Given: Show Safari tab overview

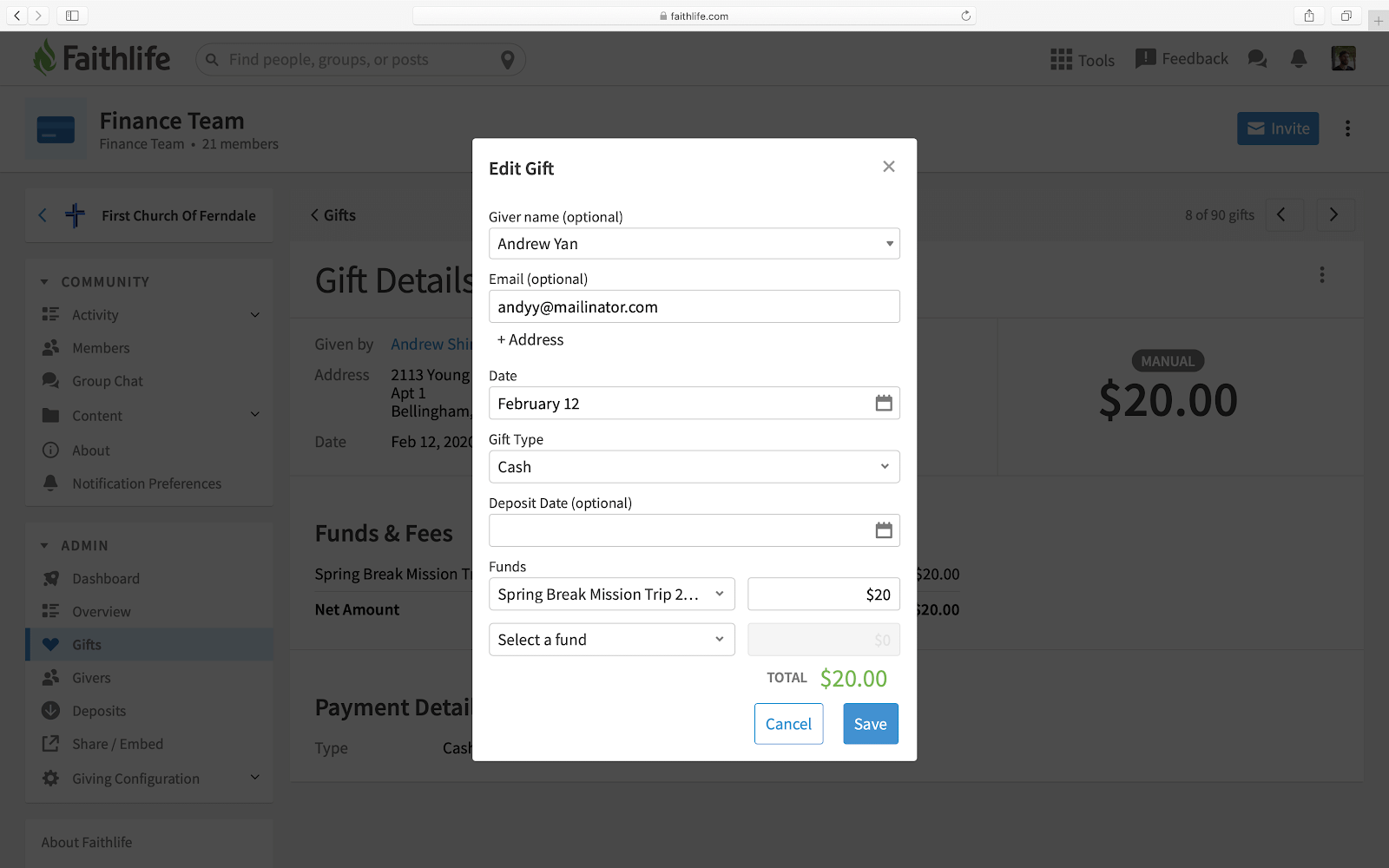Looking at the screenshot, I should tap(1346, 16).
